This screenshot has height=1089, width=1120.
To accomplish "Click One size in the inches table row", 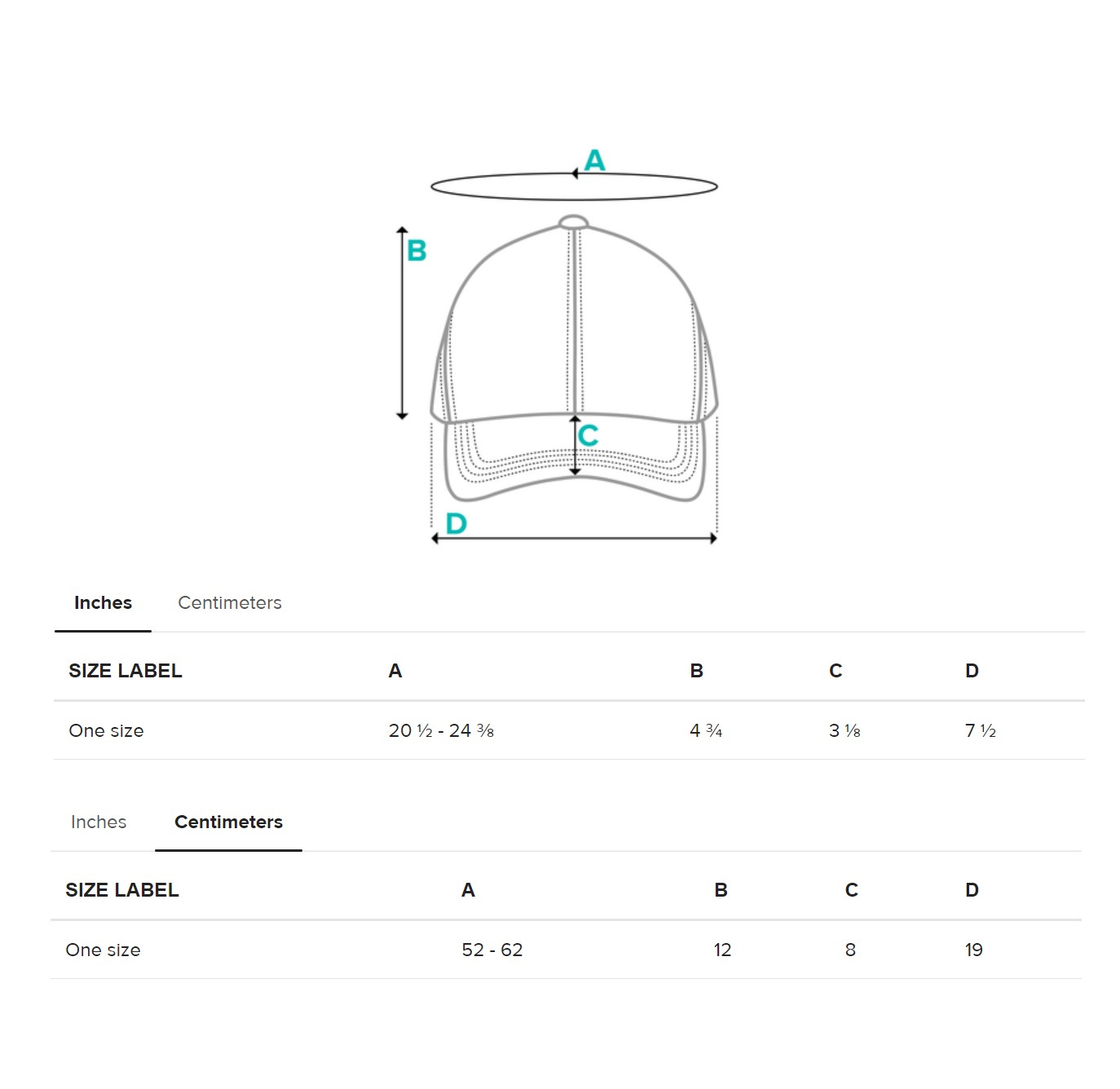I will 106,731.
